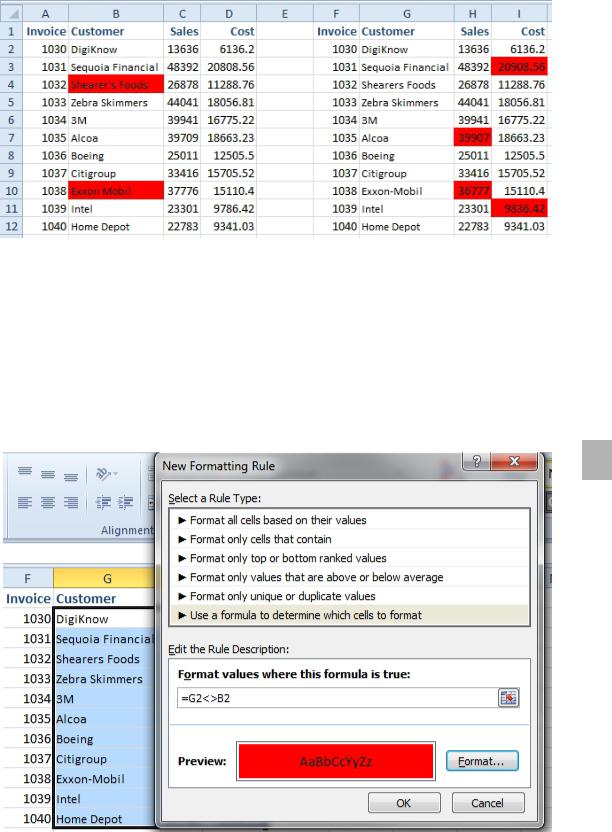This screenshot has height=832, width=612.
Task: Select column E header in the top sheet
Action: point(285,14)
